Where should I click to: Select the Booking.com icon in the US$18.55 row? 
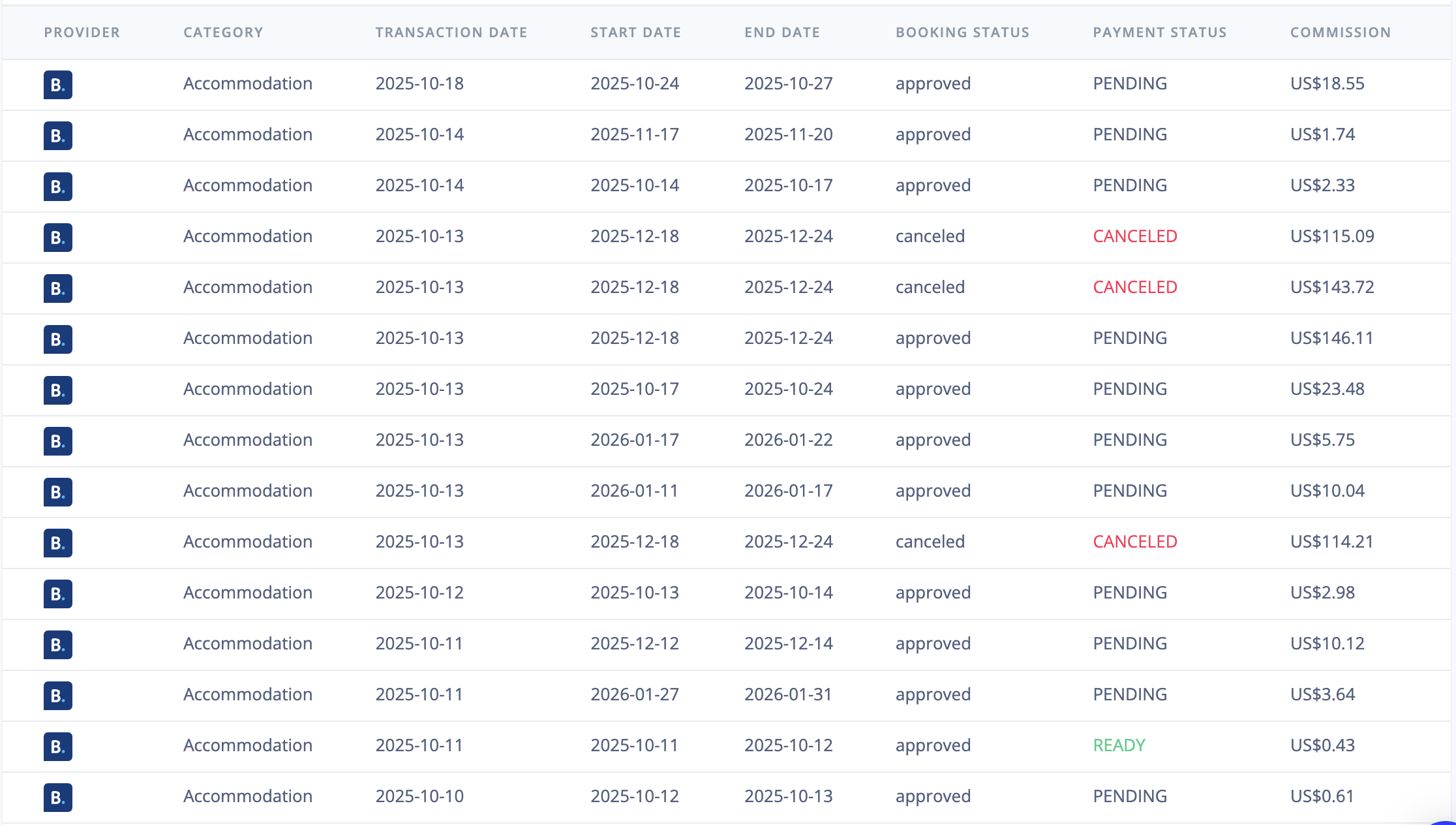click(x=57, y=85)
